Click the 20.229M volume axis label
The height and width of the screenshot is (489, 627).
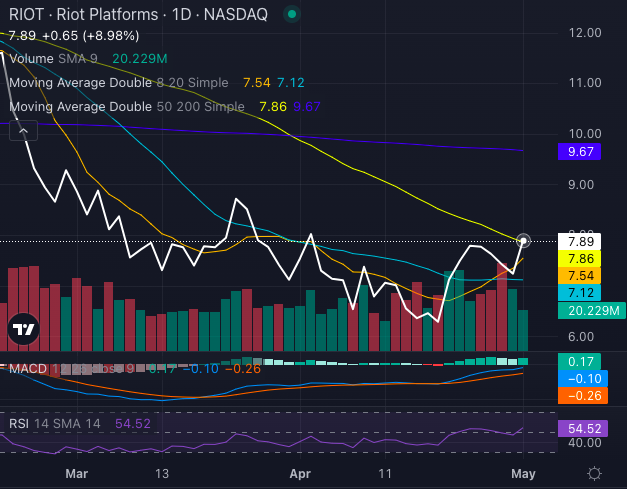592,311
